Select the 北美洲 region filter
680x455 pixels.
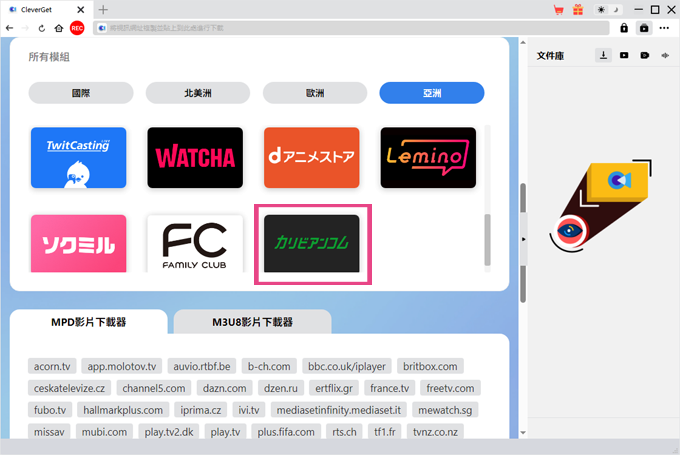pos(198,93)
